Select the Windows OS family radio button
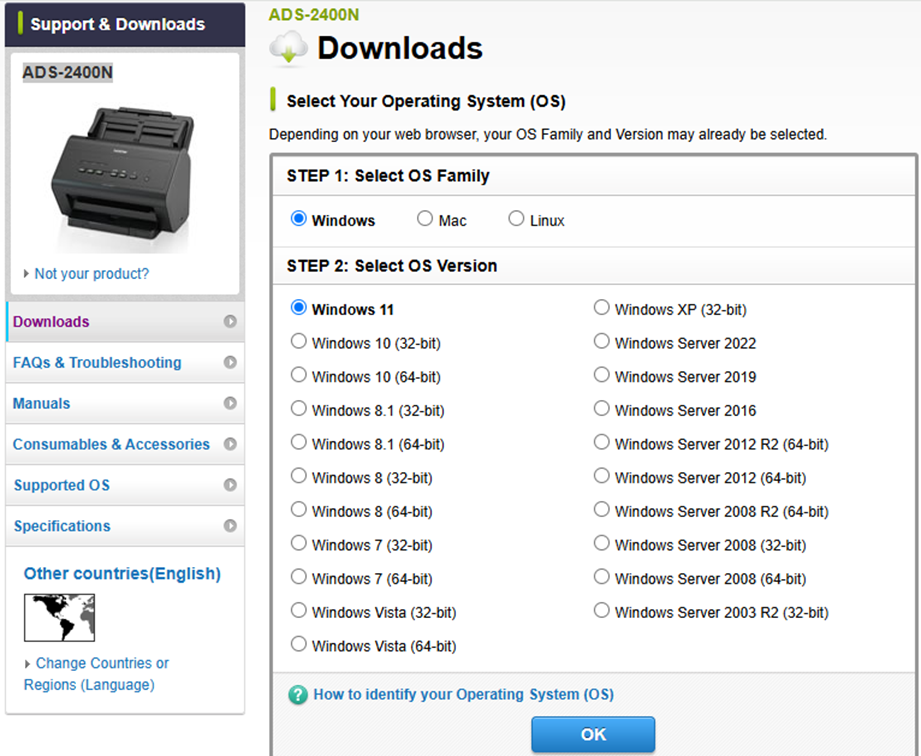 298,219
